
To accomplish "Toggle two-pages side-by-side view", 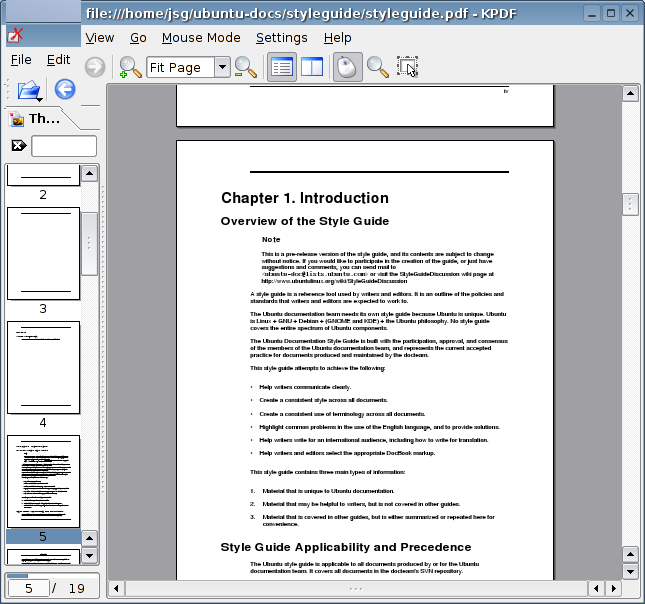I will pyautogui.click(x=312, y=67).
